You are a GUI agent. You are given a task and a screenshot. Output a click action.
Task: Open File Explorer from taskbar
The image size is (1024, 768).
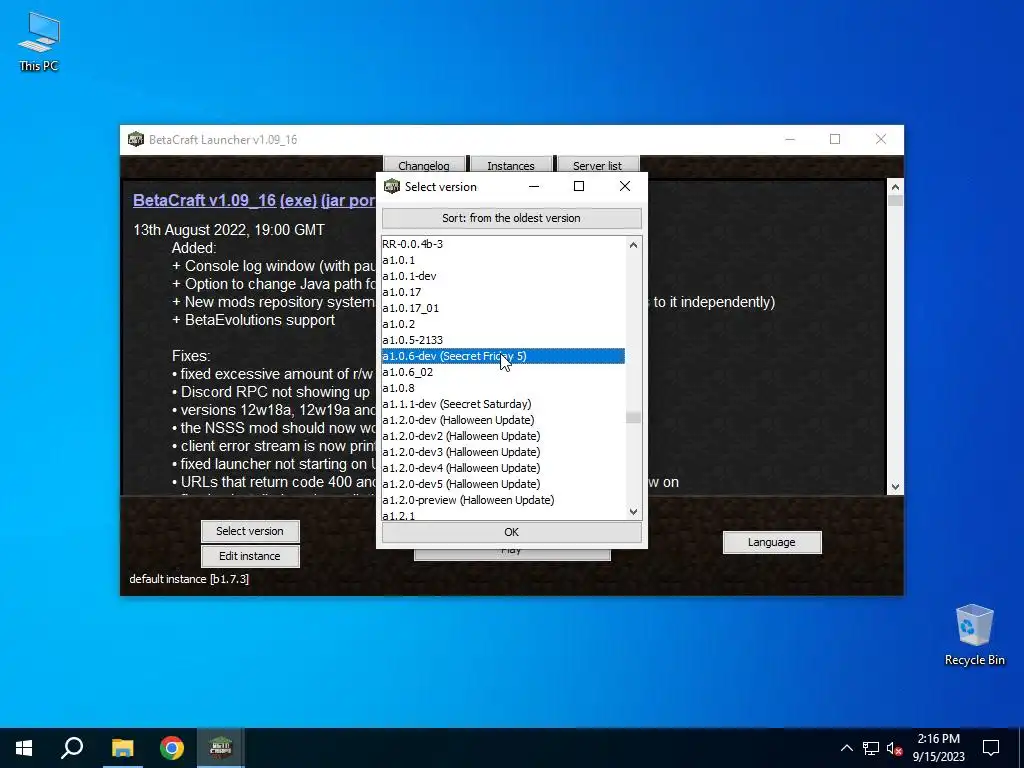tap(122, 748)
